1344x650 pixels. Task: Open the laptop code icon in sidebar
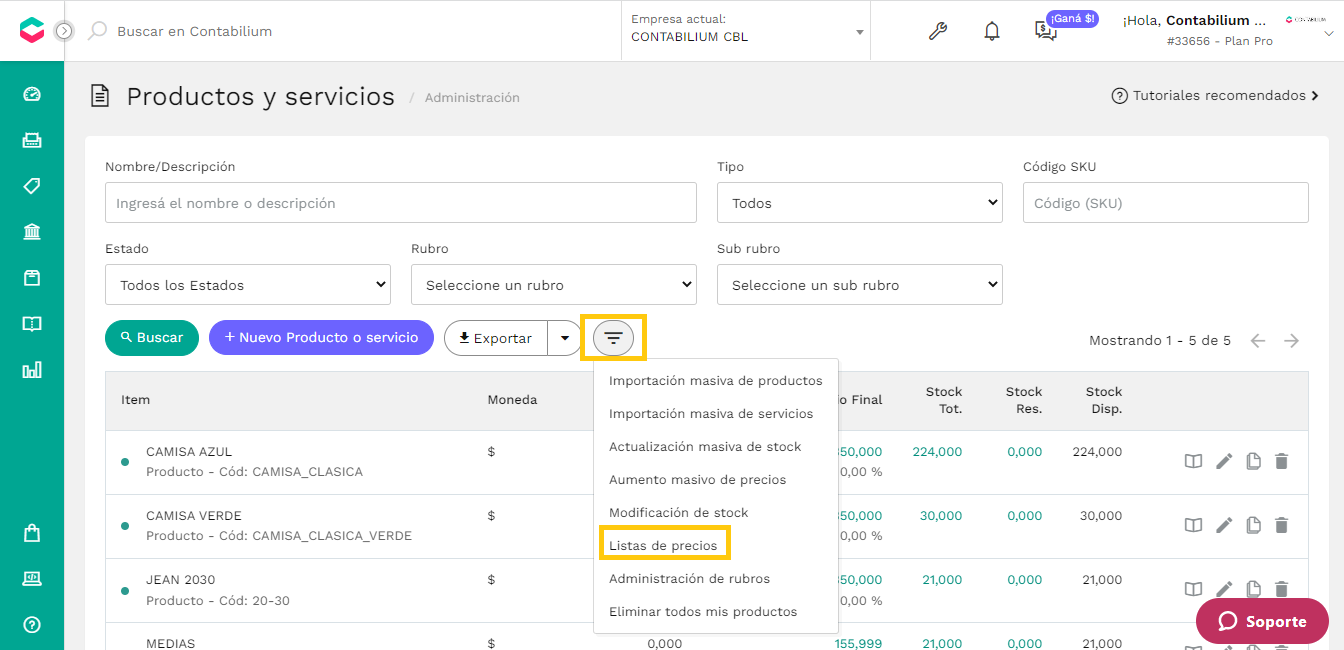[32, 579]
